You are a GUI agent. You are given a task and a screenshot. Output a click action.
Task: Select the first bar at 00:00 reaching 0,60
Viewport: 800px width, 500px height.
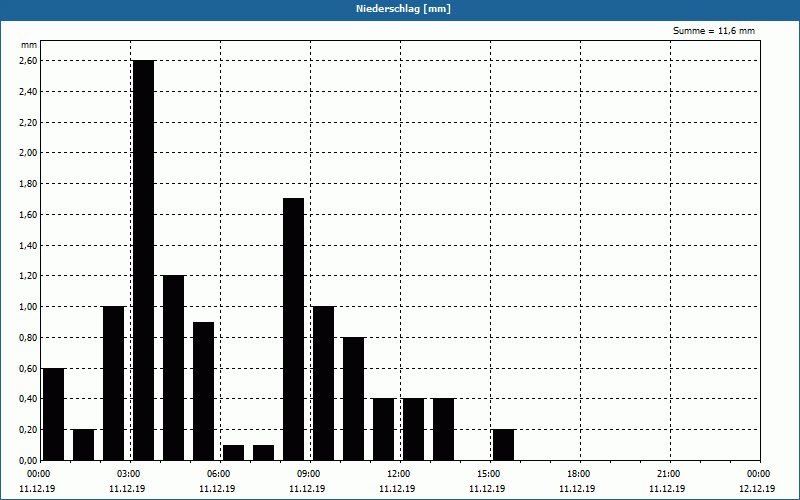(x=54, y=414)
